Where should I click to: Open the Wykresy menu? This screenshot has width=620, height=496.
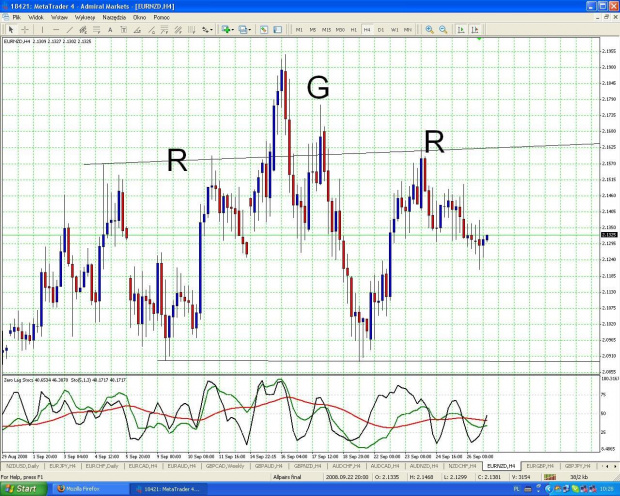84,17
